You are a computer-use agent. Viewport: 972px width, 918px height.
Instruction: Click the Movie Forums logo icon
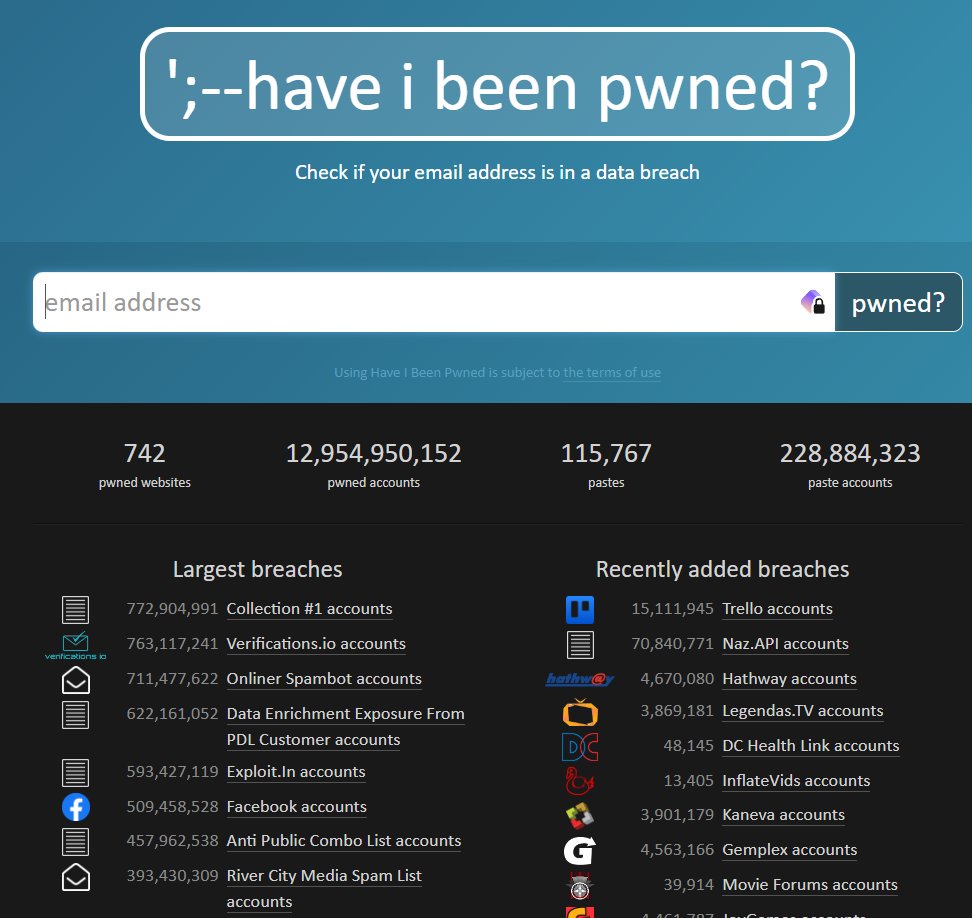580,886
